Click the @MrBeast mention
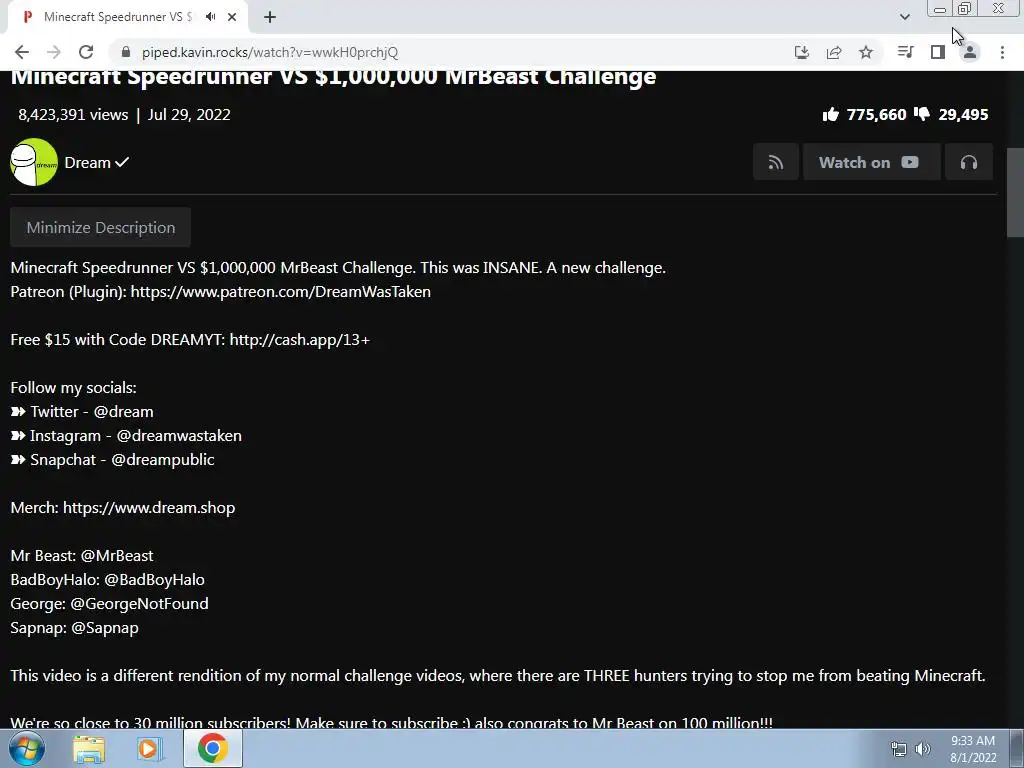The image size is (1024, 768). click(117, 556)
